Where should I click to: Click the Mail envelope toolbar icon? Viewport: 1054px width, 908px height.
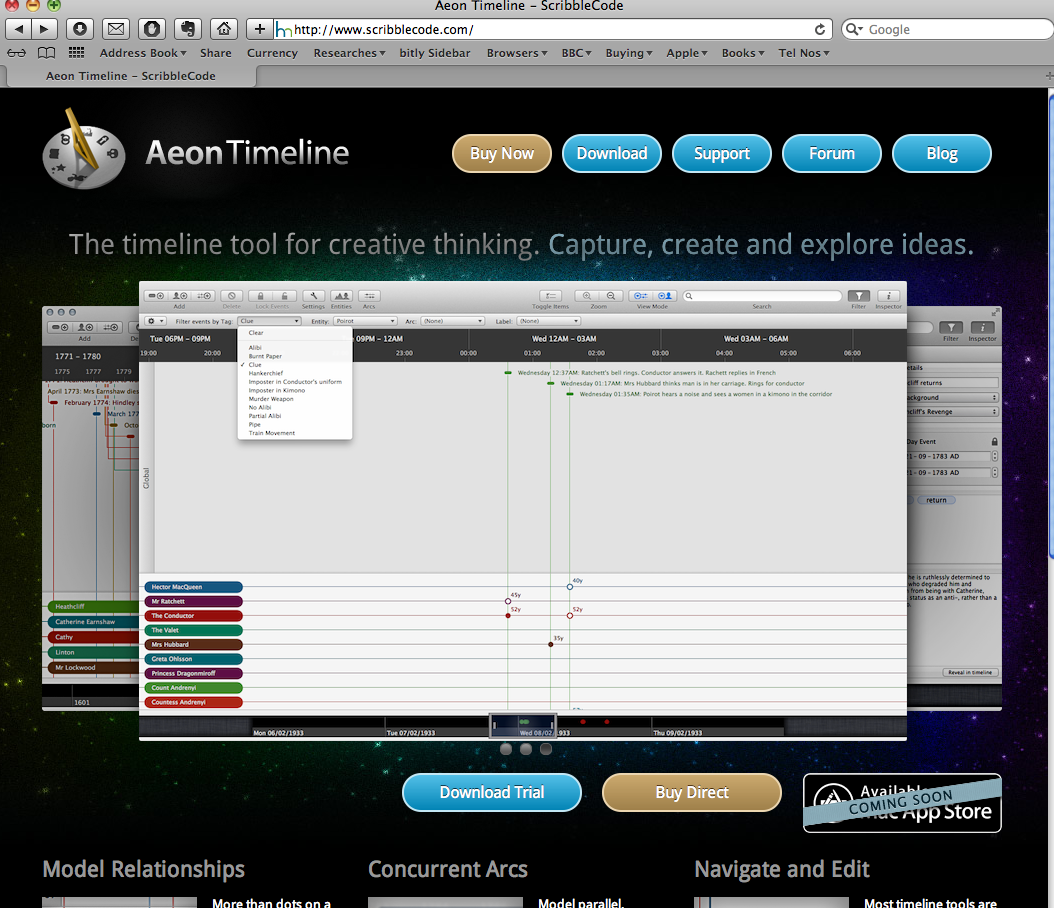click(116, 29)
